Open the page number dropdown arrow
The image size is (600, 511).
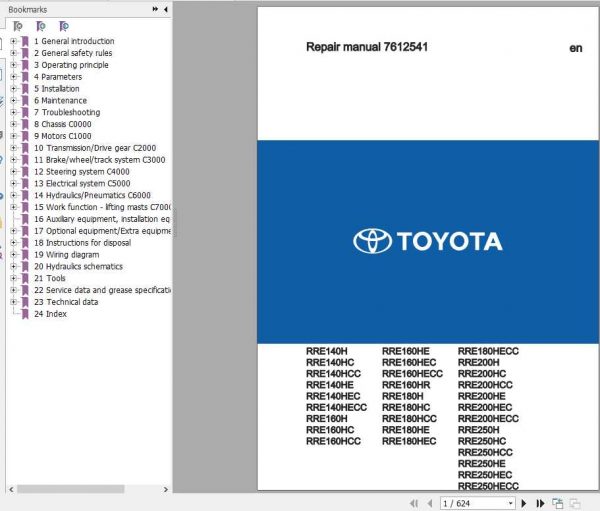coord(510,503)
